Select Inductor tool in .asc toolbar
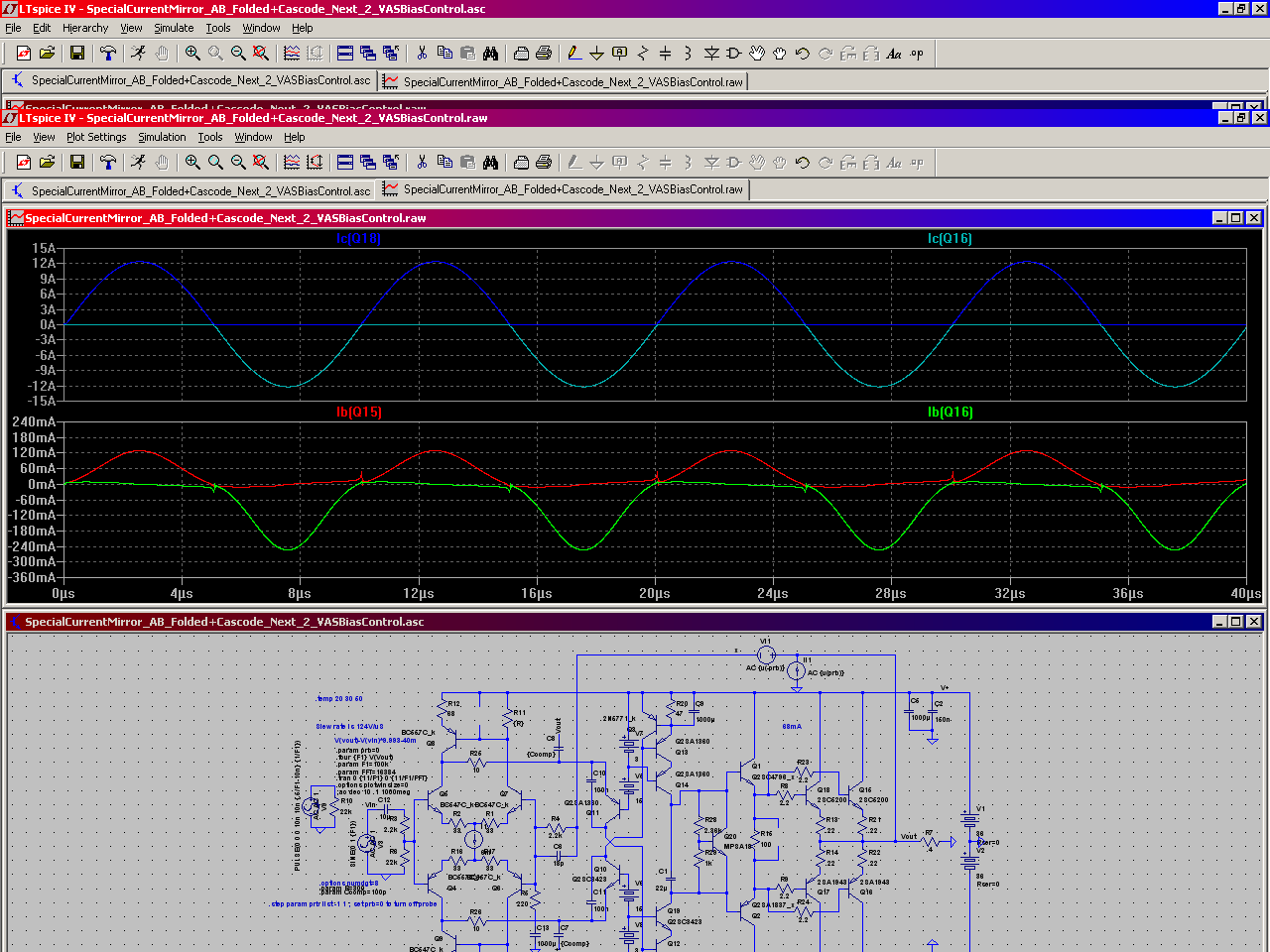 (688, 54)
